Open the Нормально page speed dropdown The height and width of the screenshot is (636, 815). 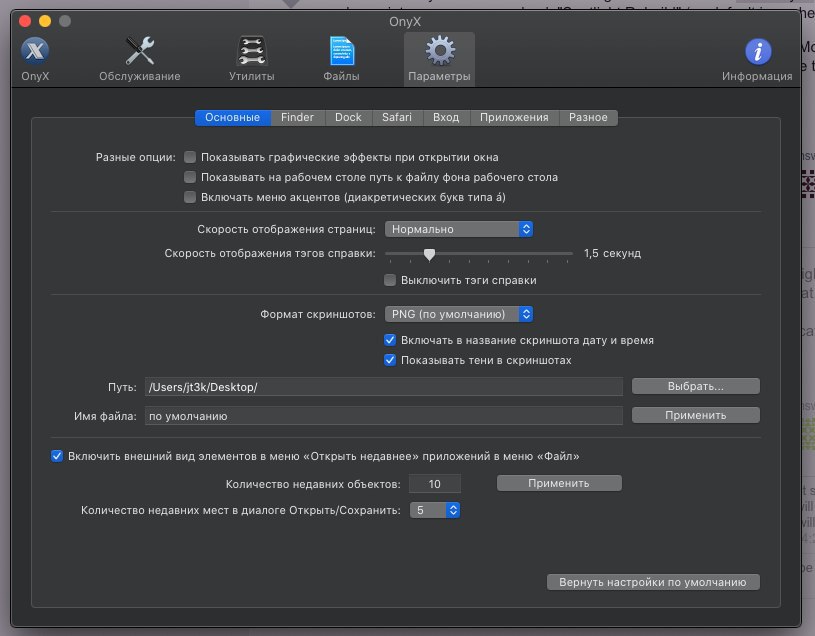459,229
